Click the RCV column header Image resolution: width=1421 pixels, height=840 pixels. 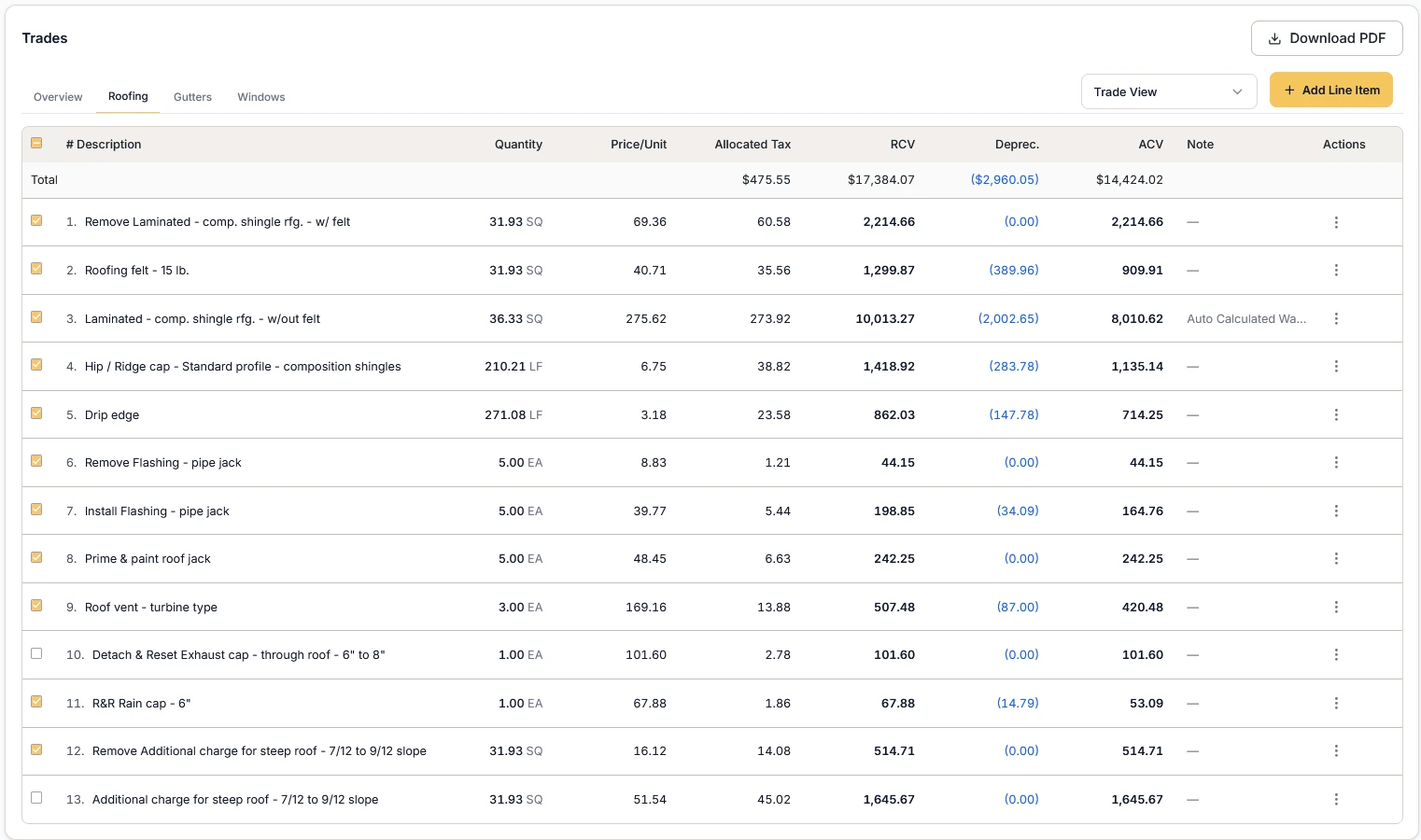click(x=903, y=145)
